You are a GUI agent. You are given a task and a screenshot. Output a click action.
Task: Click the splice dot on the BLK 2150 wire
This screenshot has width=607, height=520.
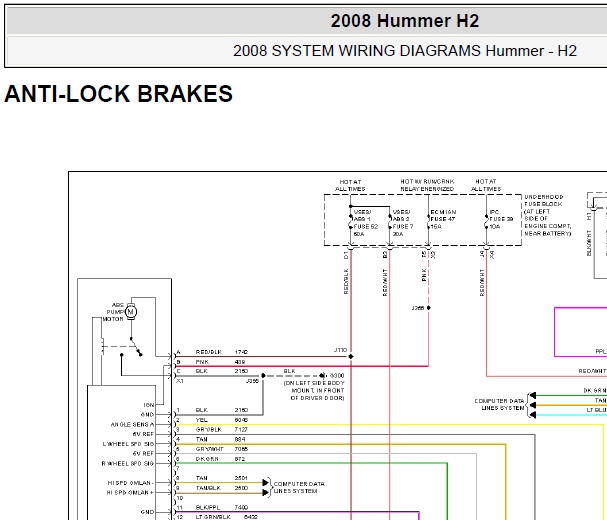click(x=263, y=376)
